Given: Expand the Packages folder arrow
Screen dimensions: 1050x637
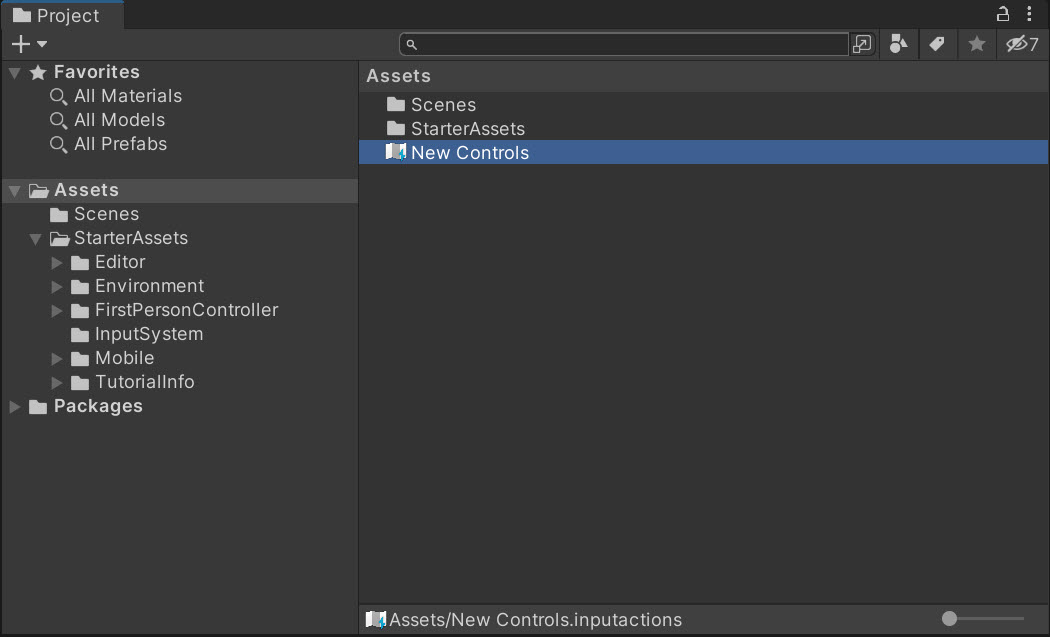Looking at the screenshot, I should pos(14,407).
